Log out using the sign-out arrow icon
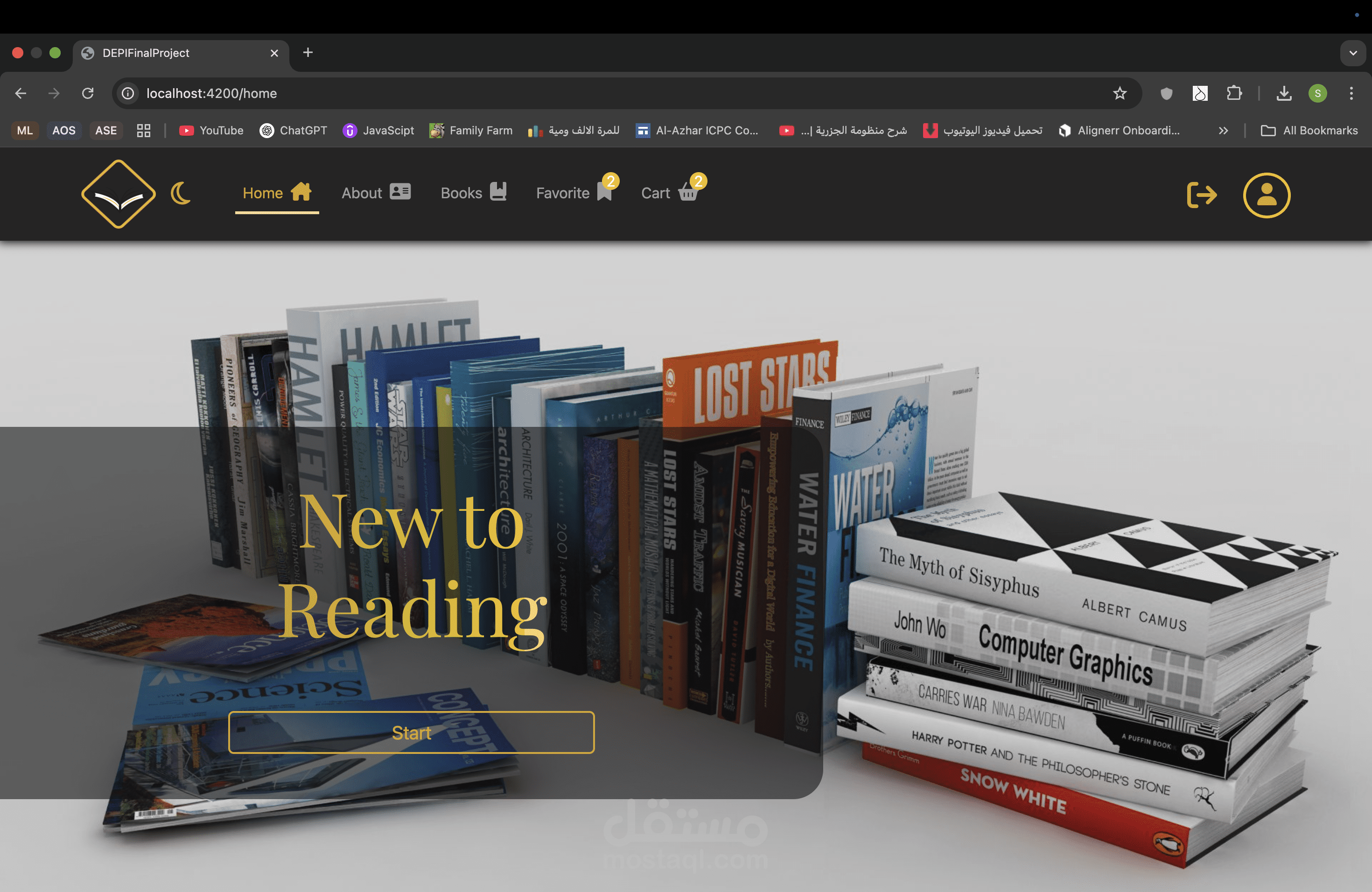 pyautogui.click(x=1202, y=195)
